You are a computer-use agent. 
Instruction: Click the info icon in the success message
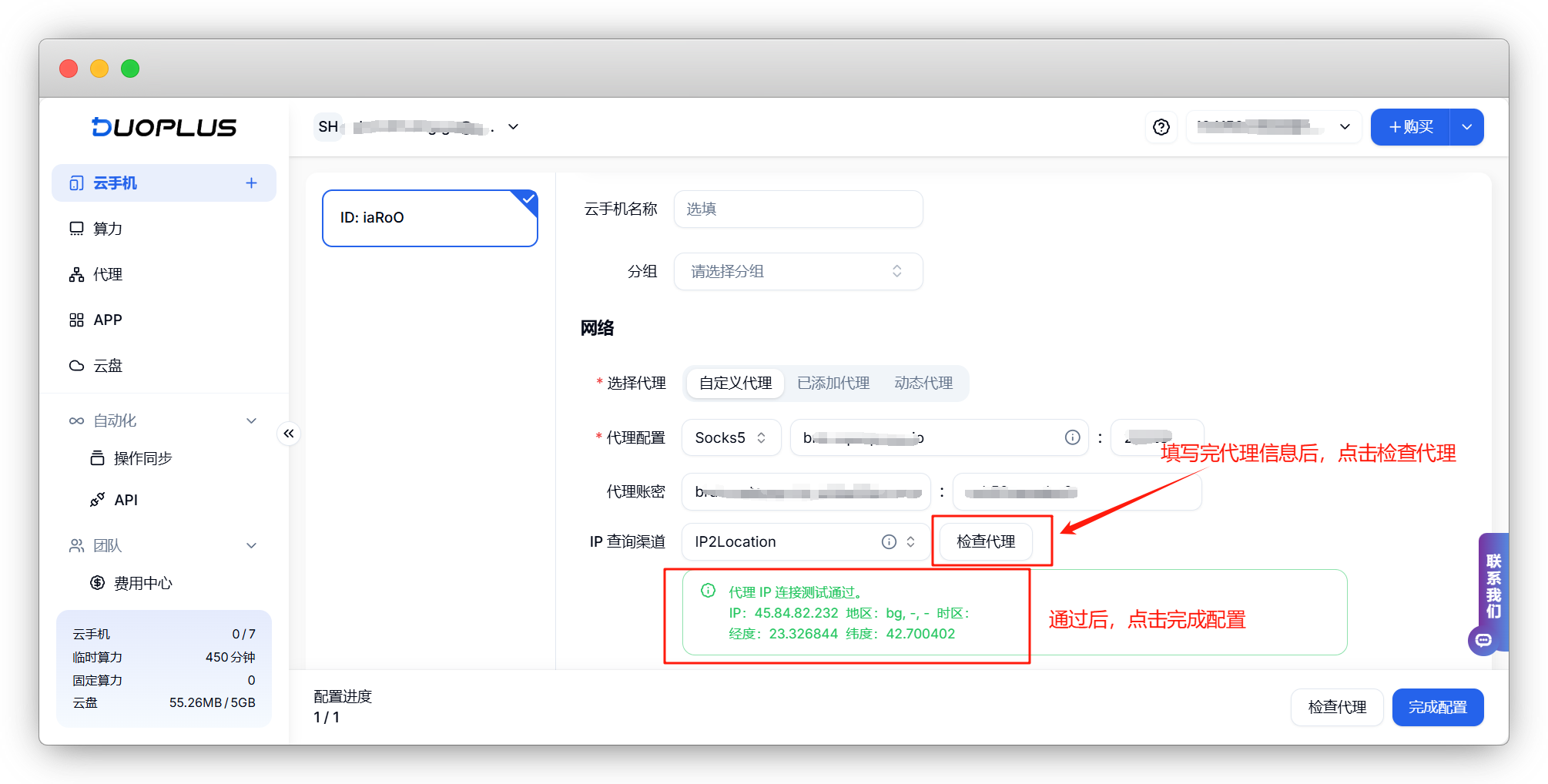tap(708, 591)
